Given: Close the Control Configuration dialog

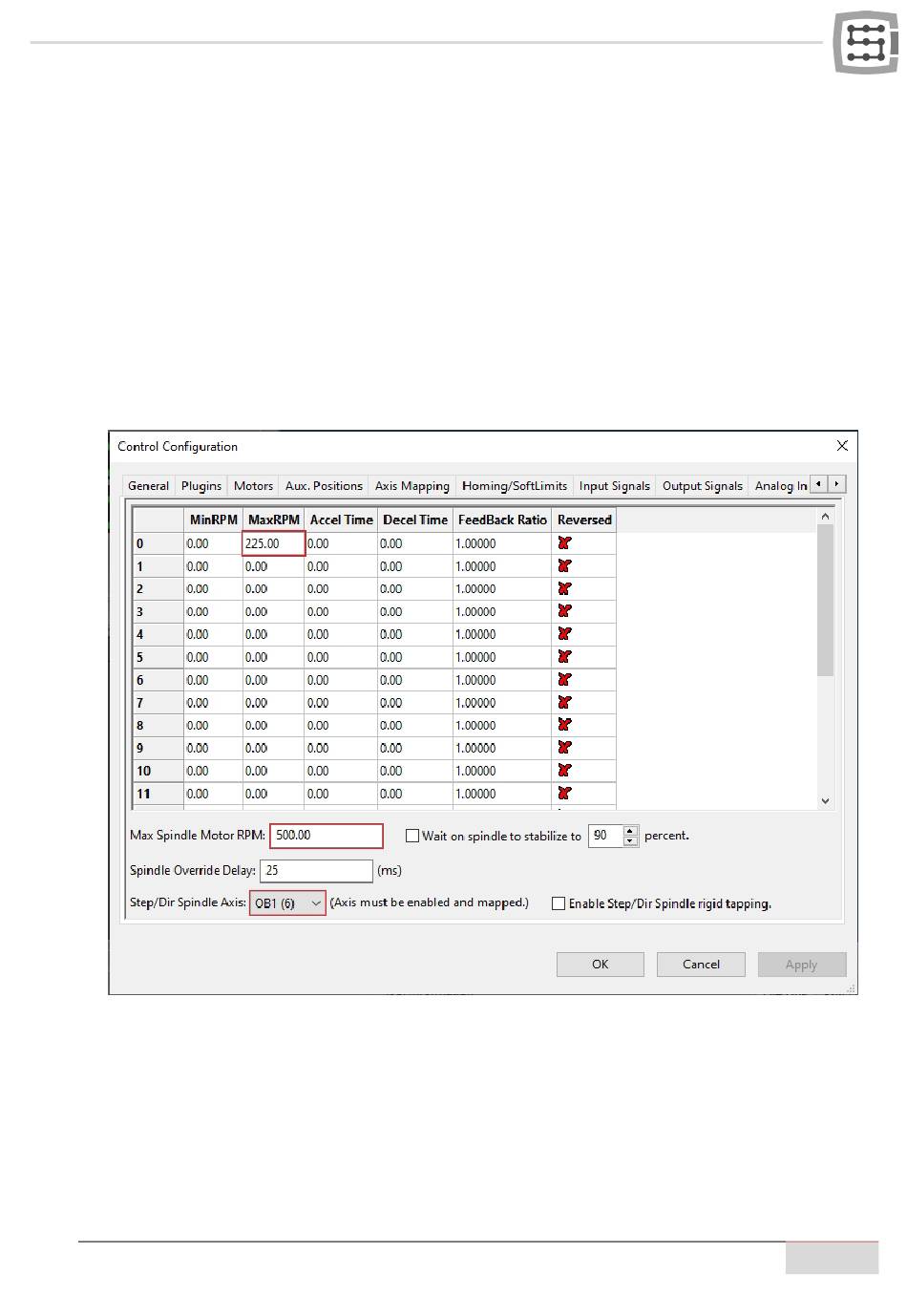Looking at the screenshot, I should [841, 446].
